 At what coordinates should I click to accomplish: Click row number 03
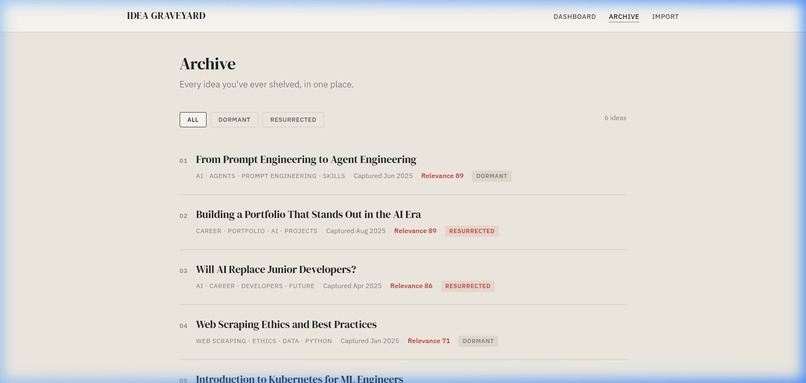click(184, 271)
